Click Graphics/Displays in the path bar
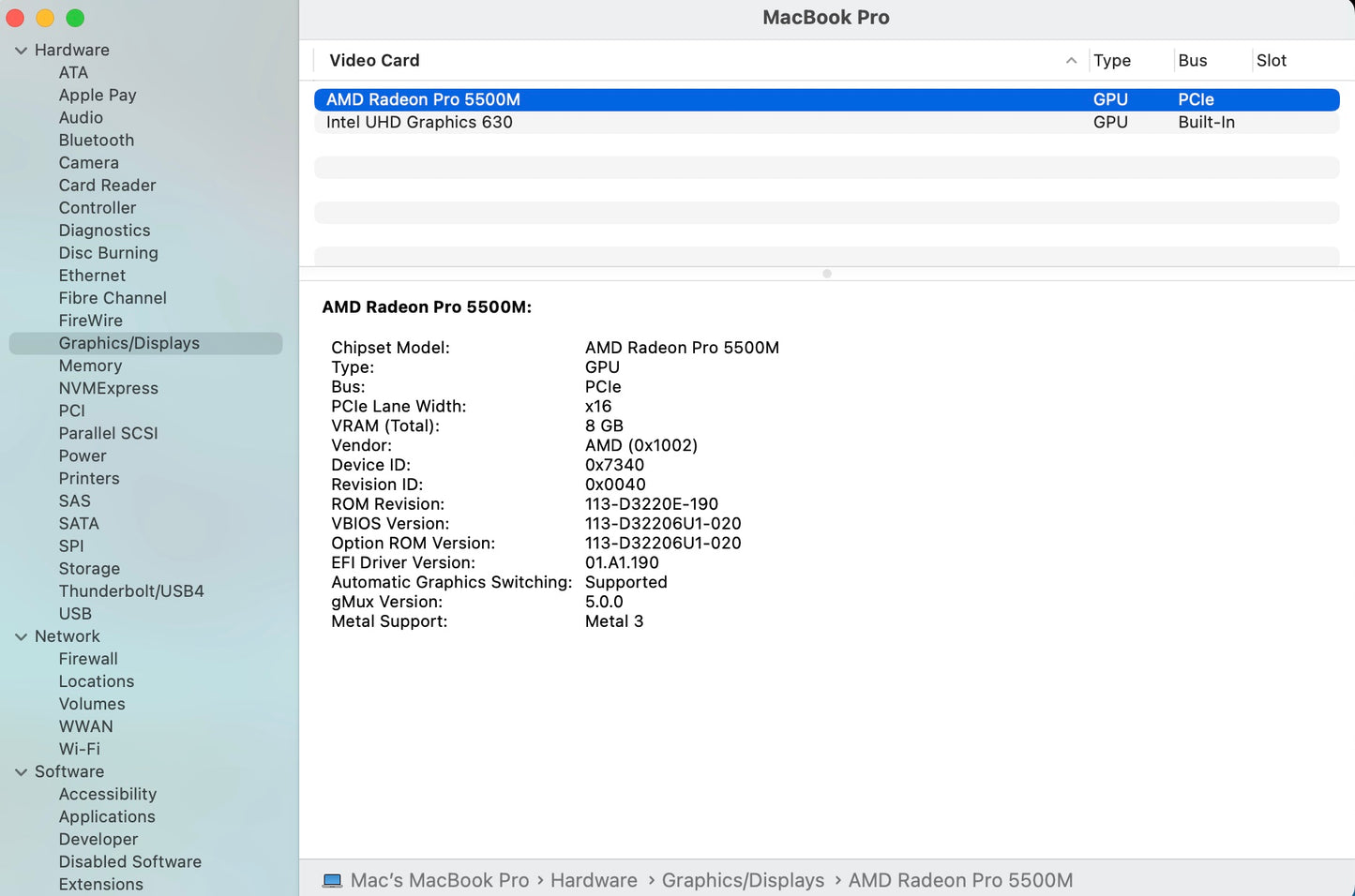Screen dimensions: 1355x896 click(x=743, y=880)
